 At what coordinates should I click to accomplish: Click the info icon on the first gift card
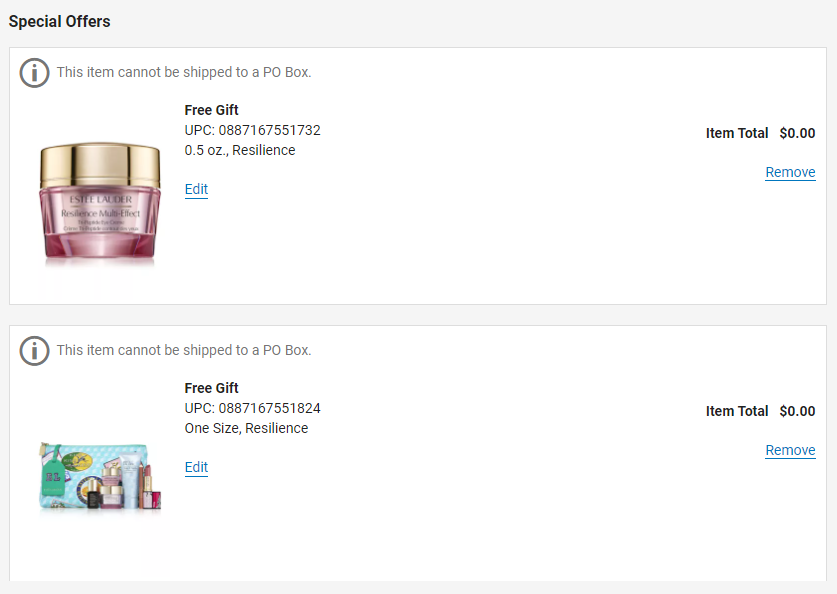[x=34, y=73]
